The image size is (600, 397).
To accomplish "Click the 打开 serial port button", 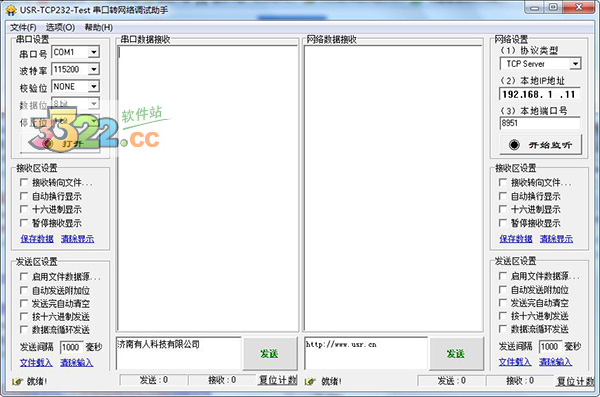I will (61, 144).
